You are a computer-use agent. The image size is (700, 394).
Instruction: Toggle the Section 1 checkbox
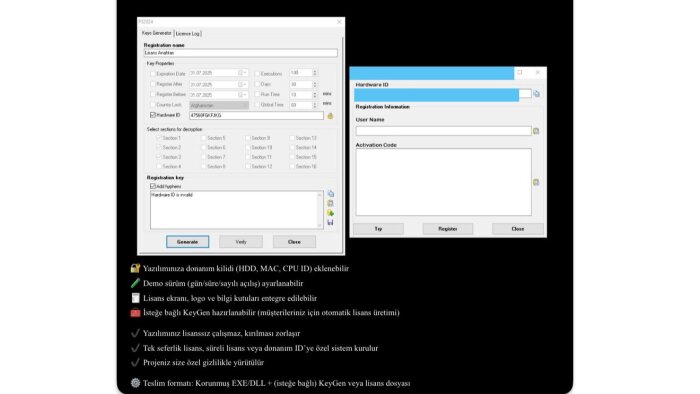pyautogui.click(x=159, y=138)
